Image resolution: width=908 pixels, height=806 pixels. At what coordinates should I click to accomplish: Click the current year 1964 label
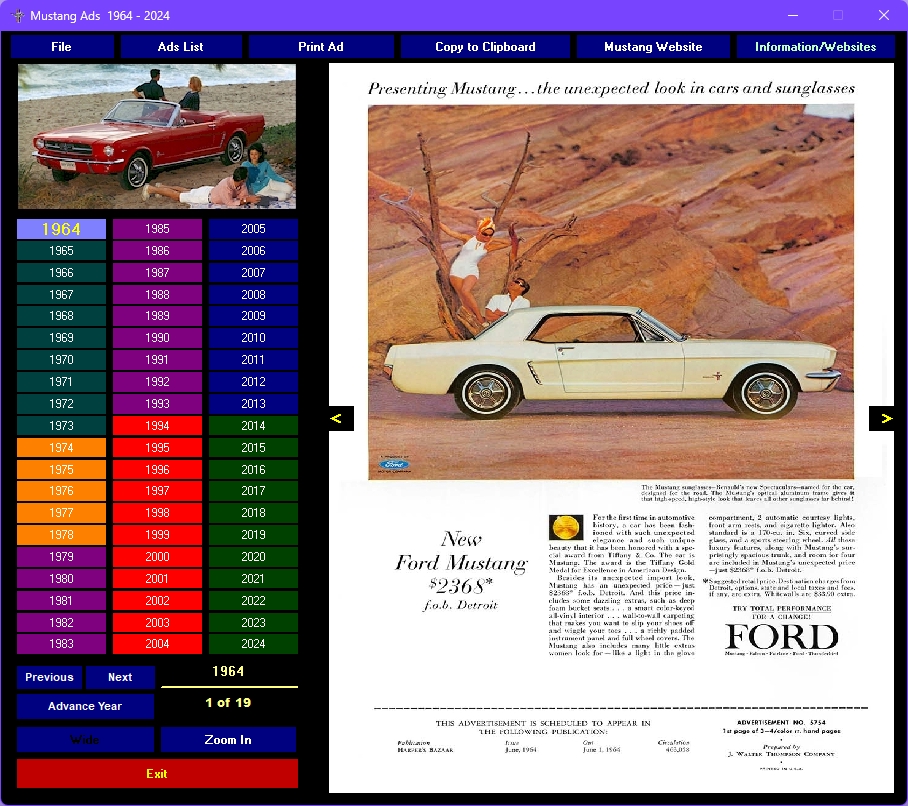point(228,672)
